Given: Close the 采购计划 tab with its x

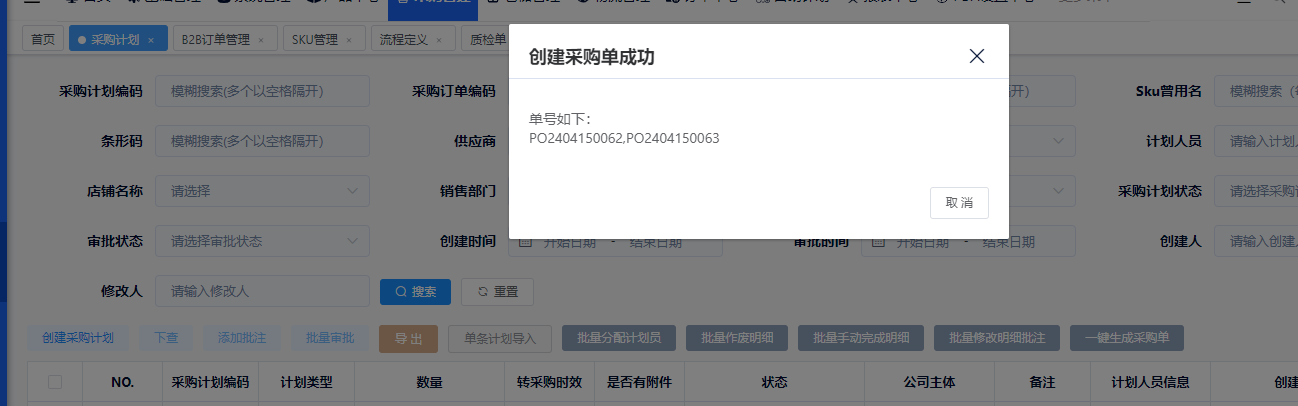Looking at the screenshot, I should [x=151, y=41].
